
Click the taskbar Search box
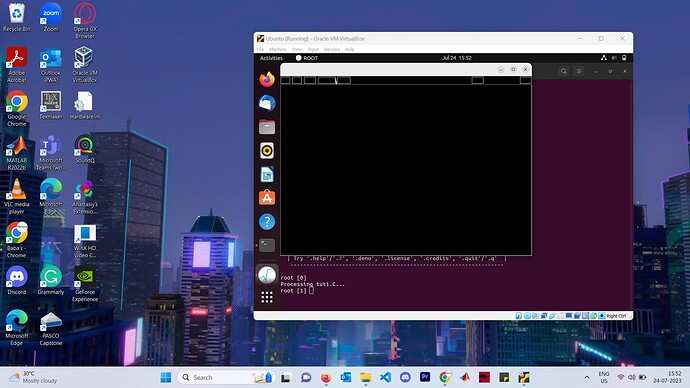click(x=226, y=377)
